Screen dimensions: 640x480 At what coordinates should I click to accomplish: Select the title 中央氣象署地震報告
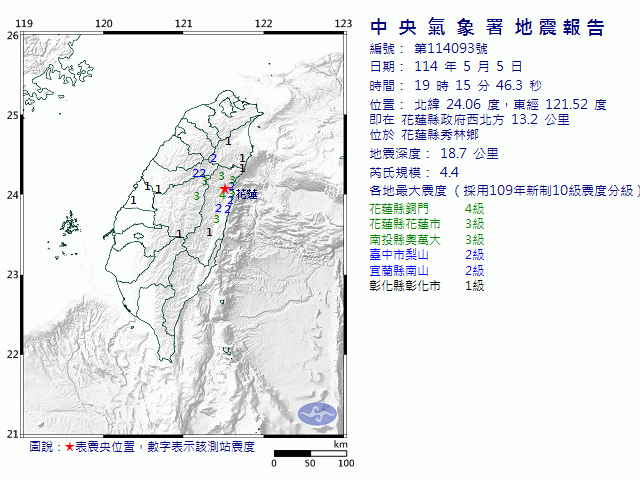tap(487, 27)
